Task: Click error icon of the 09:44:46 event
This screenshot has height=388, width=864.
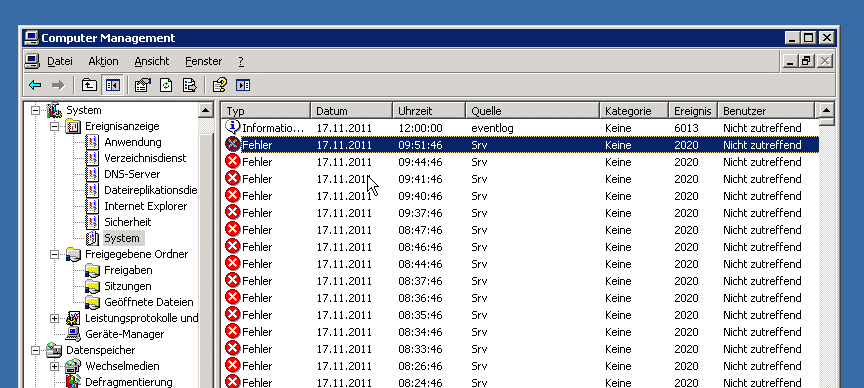Action: tap(233, 162)
